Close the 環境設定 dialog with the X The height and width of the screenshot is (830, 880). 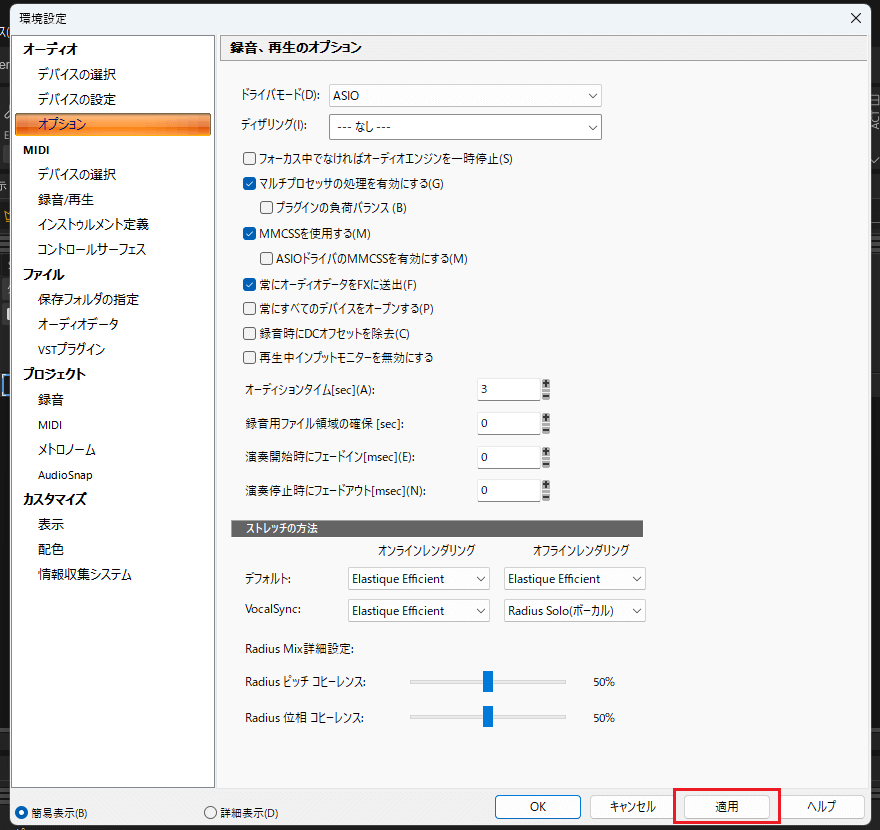(x=855, y=18)
